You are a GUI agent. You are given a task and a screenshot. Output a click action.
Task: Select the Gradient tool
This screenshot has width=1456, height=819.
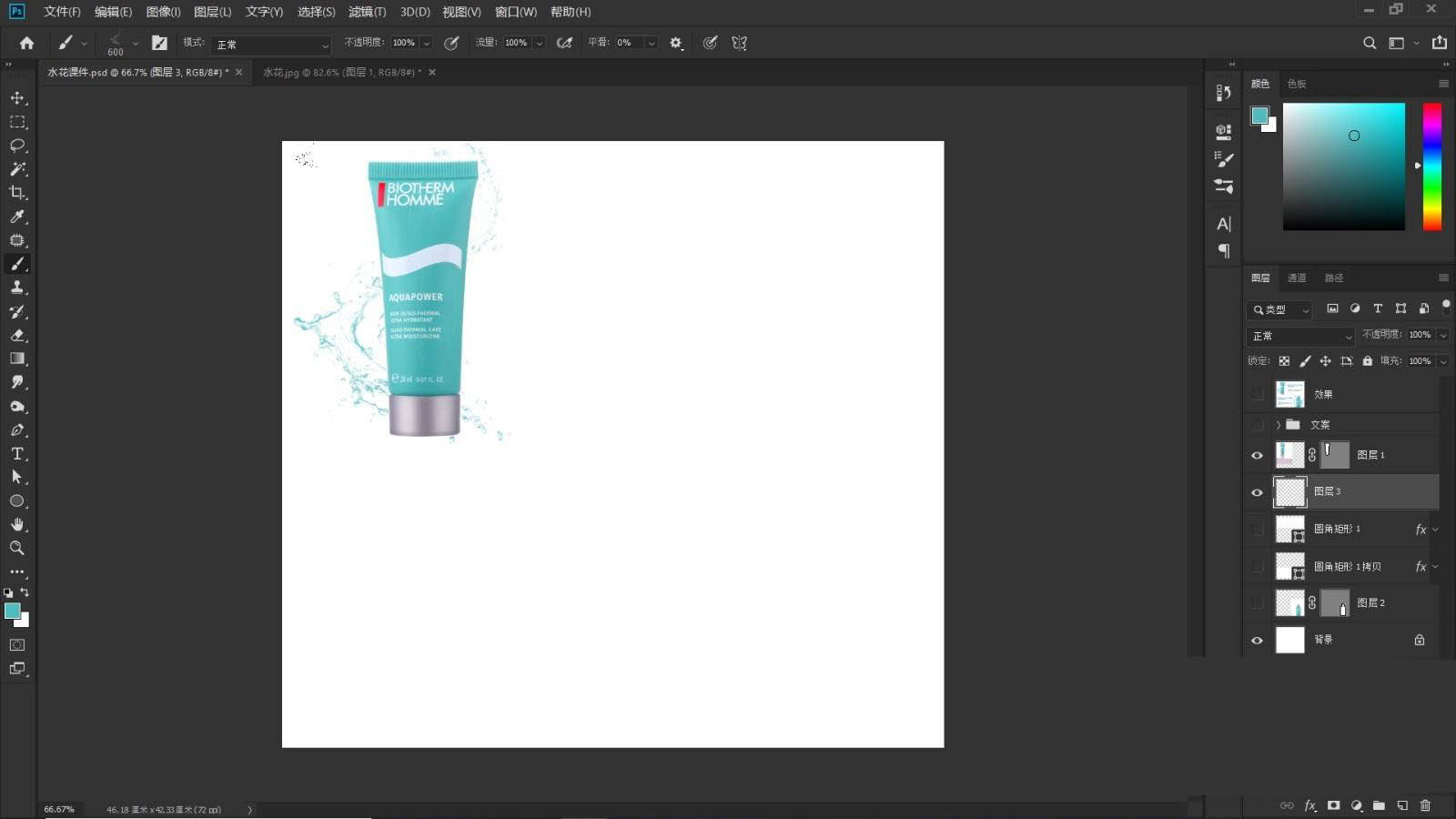pyautogui.click(x=17, y=359)
